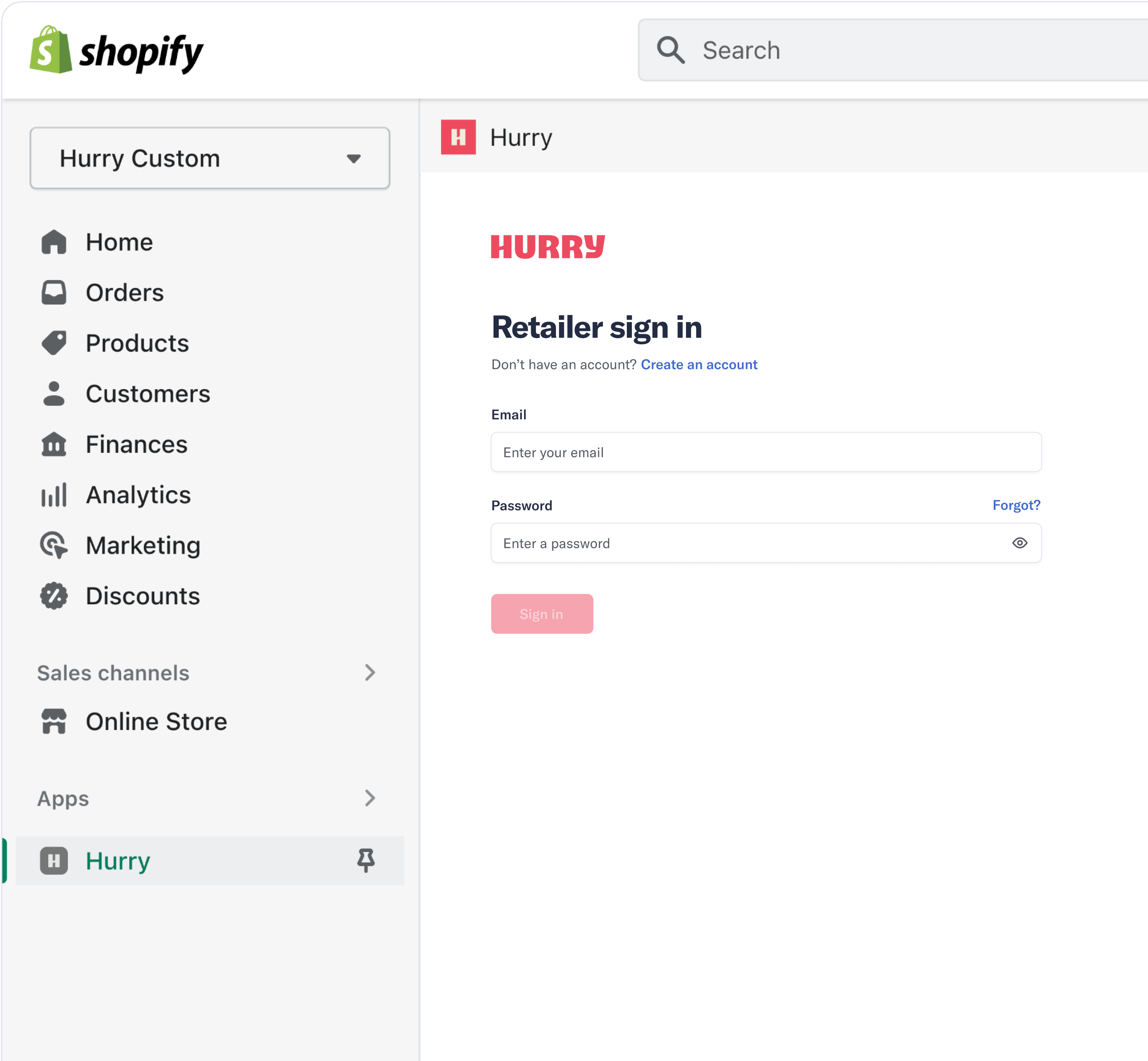The width and height of the screenshot is (1148, 1061).
Task: Click the Customers person icon
Action: pyautogui.click(x=54, y=393)
